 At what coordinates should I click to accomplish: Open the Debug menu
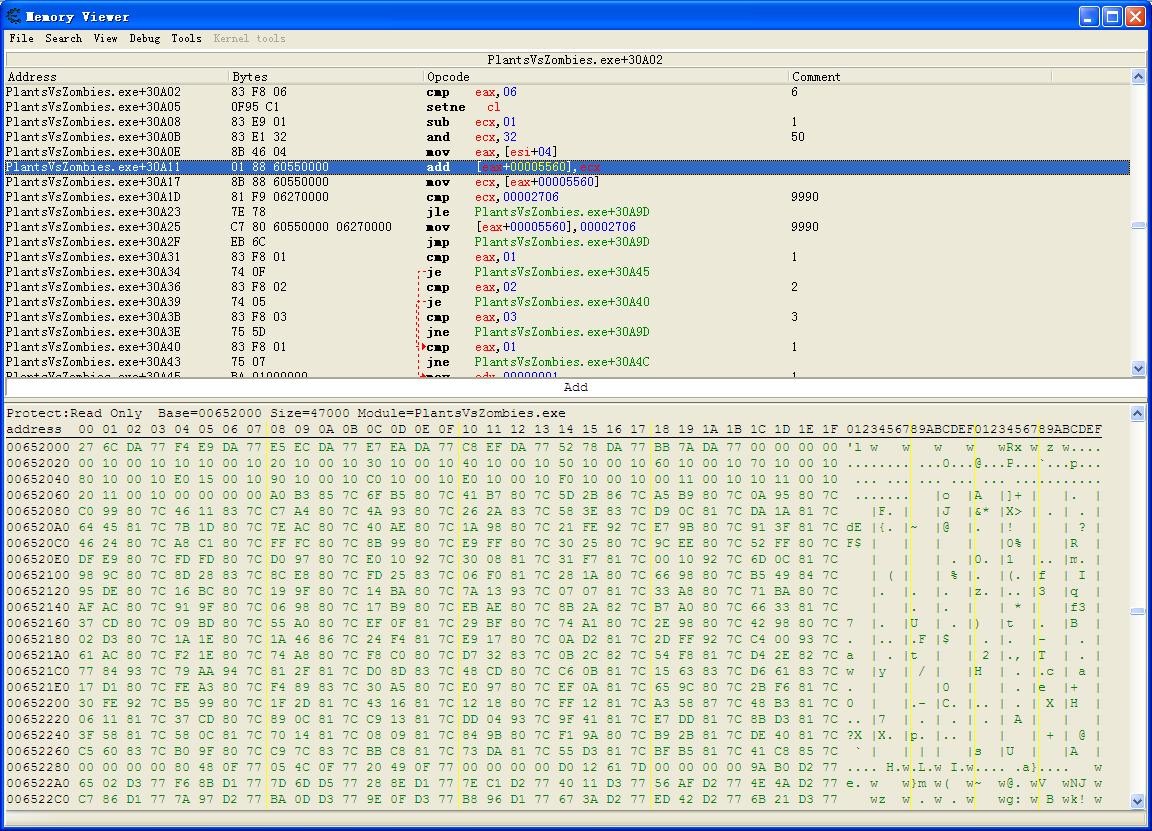pyautogui.click(x=145, y=38)
